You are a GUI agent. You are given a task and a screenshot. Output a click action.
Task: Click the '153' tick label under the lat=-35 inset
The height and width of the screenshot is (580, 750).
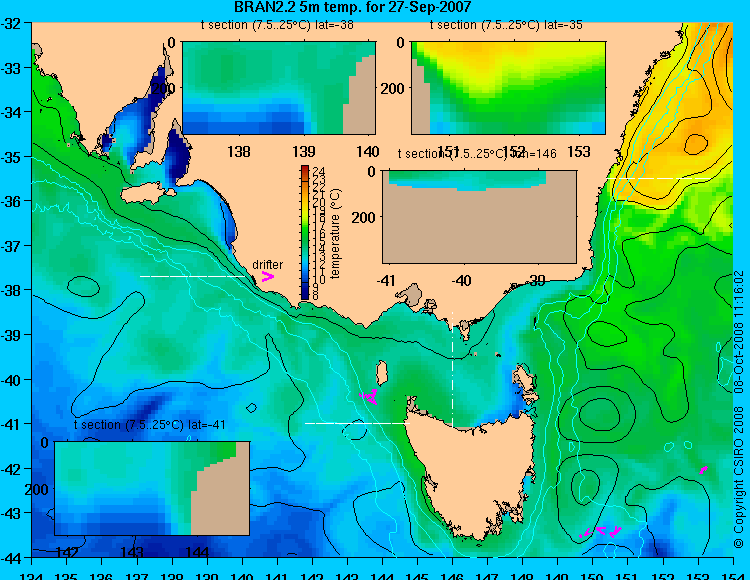tap(579, 152)
